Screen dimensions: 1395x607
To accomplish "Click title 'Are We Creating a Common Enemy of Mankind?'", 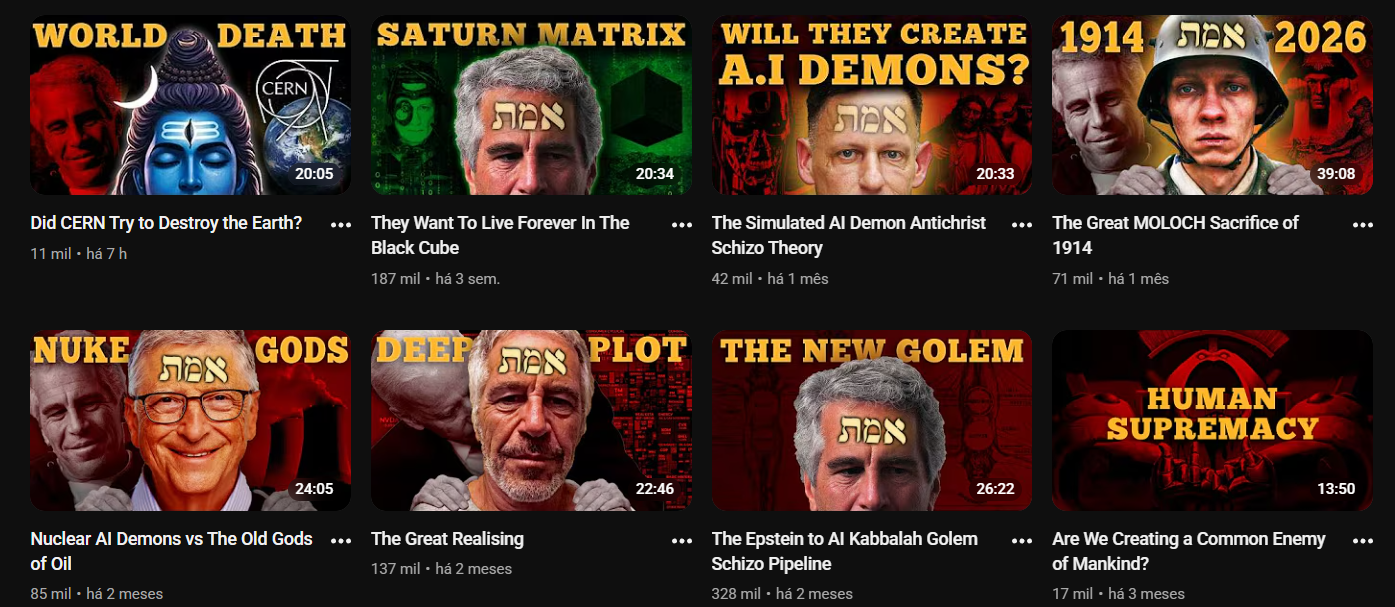I will pyautogui.click(x=1189, y=551).
